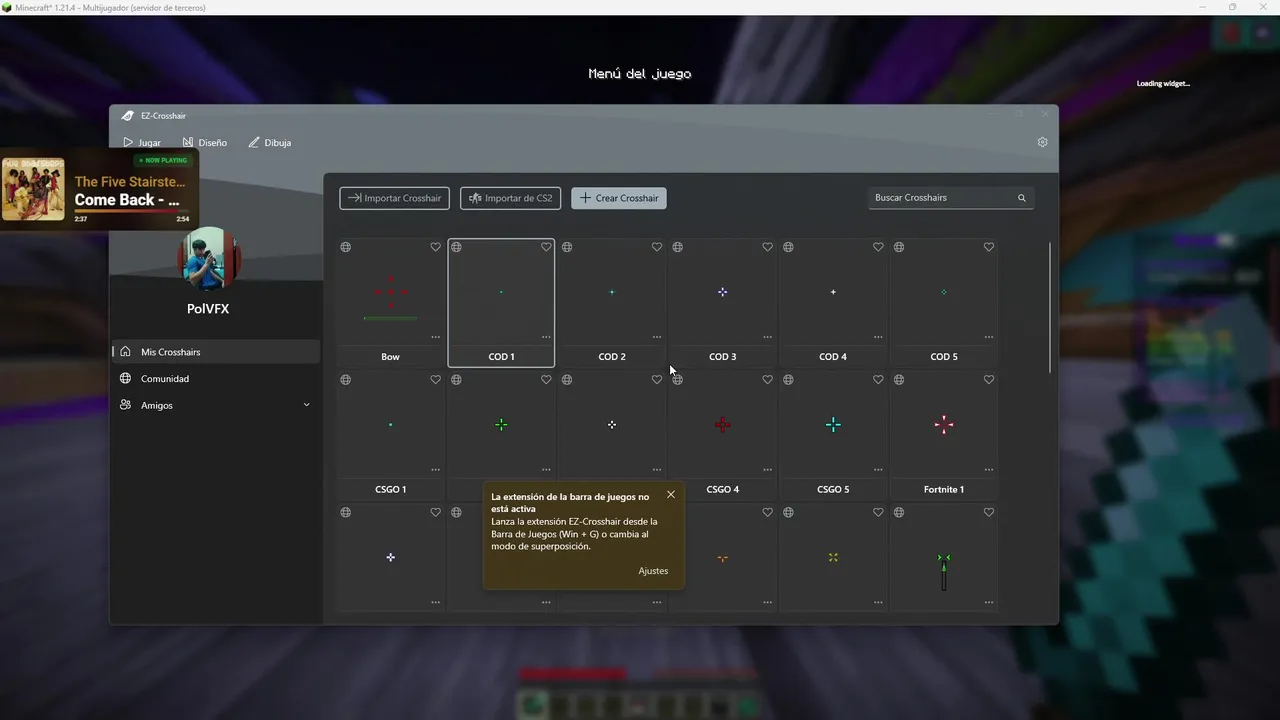Click the Minecraft window title bar icon
The width and height of the screenshot is (1280, 720).
[x=7, y=7]
